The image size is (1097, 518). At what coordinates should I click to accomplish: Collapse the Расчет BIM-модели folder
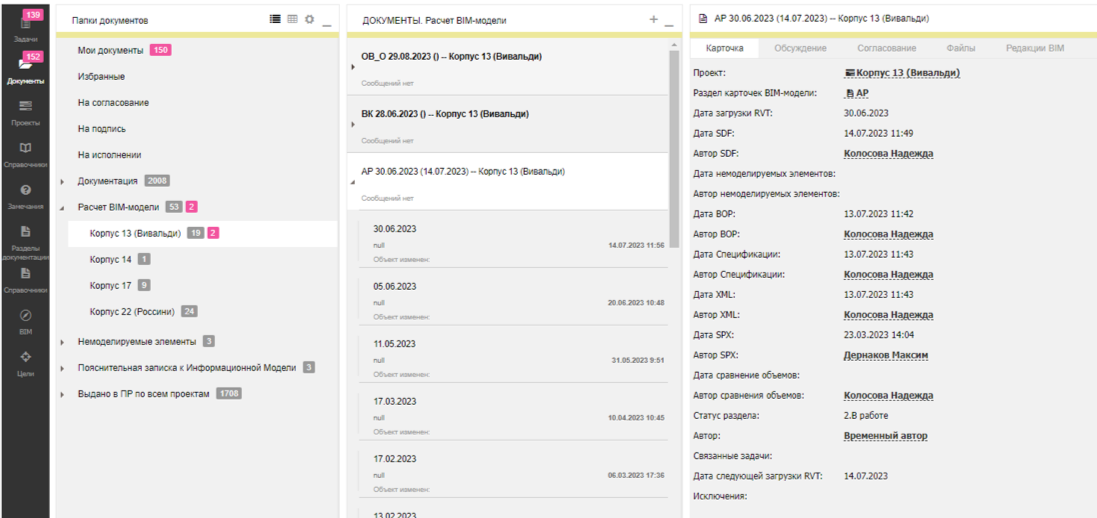click(x=62, y=208)
